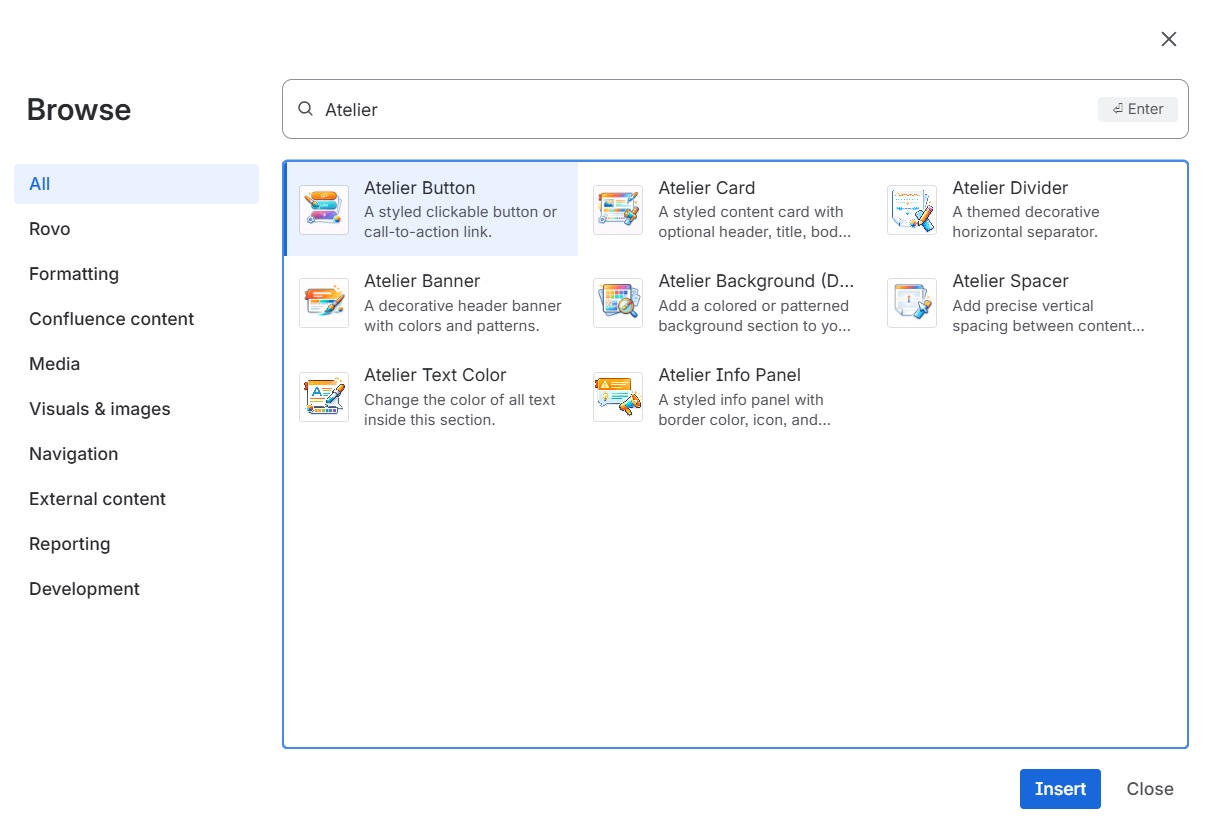Choose the Atelier Divider icon
Screen dimensions: 1205x826
pos(912,210)
